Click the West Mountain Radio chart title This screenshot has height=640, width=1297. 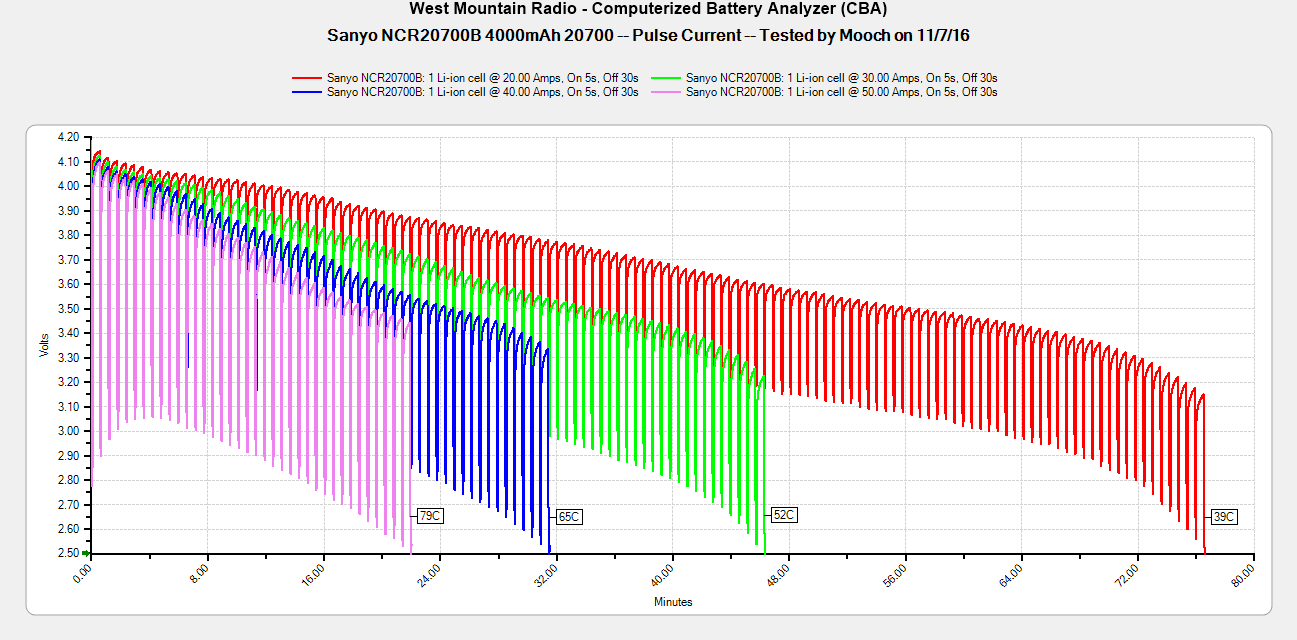(648, 9)
